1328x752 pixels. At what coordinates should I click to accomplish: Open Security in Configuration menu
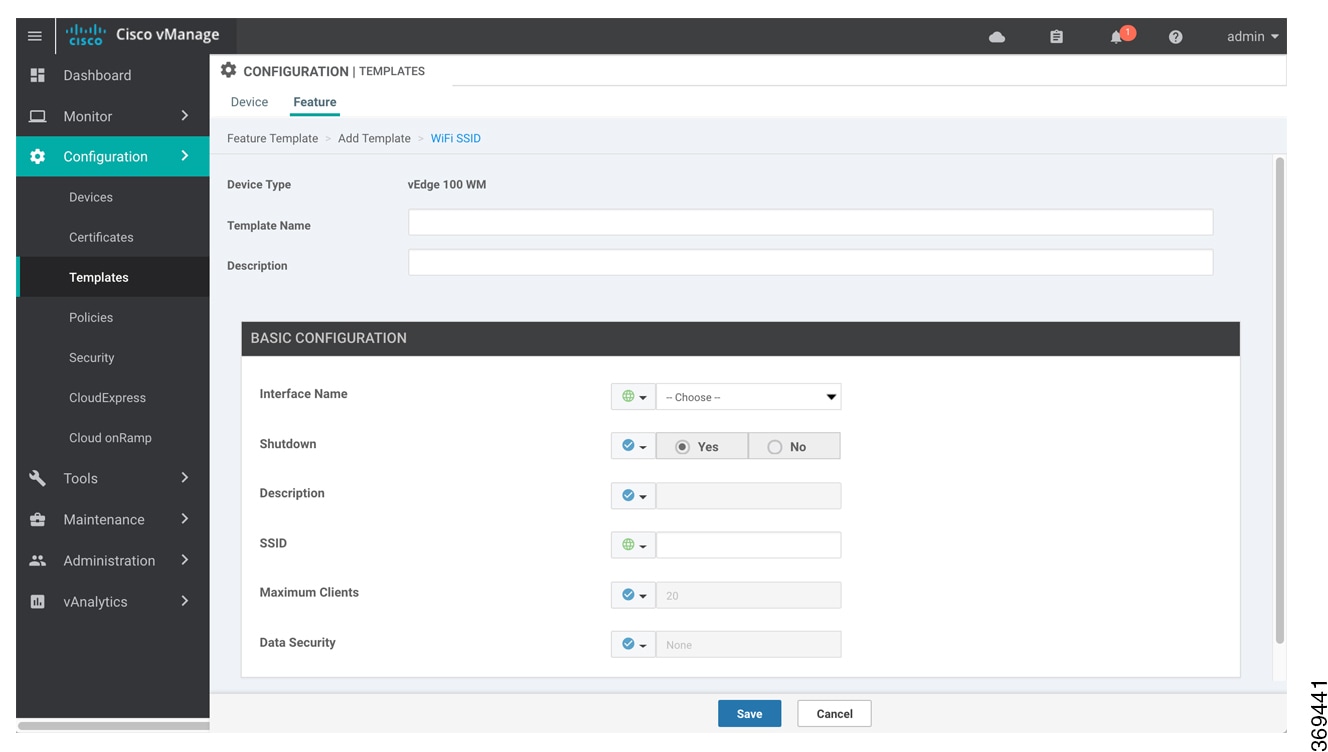[x=92, y=357]
